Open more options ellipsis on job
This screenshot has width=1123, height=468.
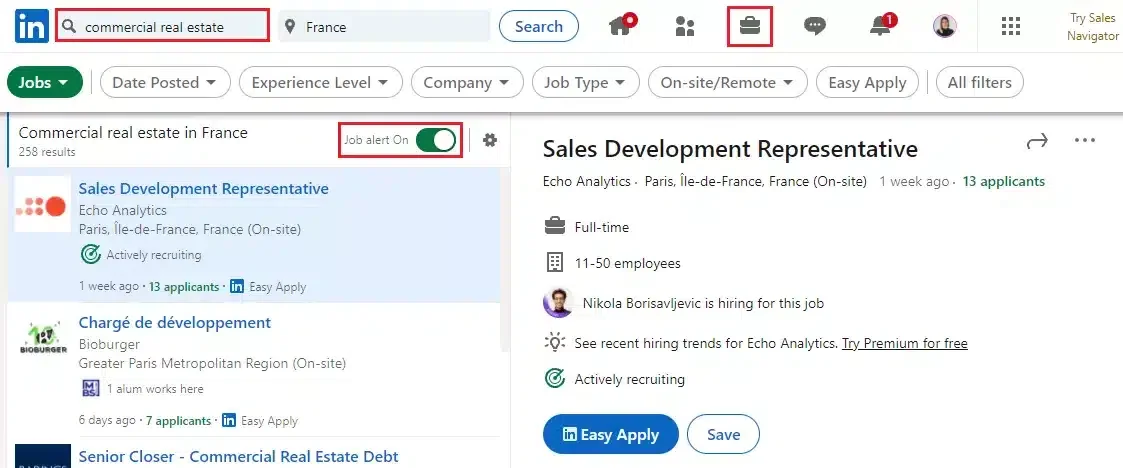pyautogui.click(x=1085, y=140)
